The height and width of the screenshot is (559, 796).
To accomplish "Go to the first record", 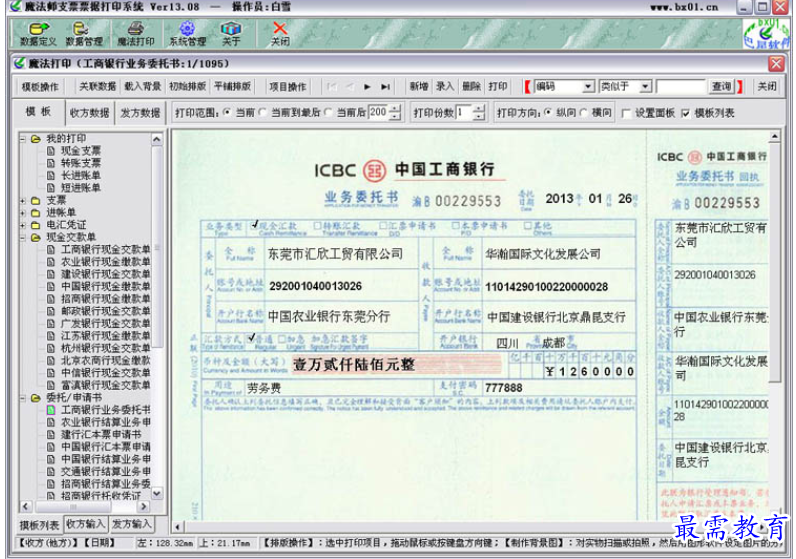I will tap(332, 87).
